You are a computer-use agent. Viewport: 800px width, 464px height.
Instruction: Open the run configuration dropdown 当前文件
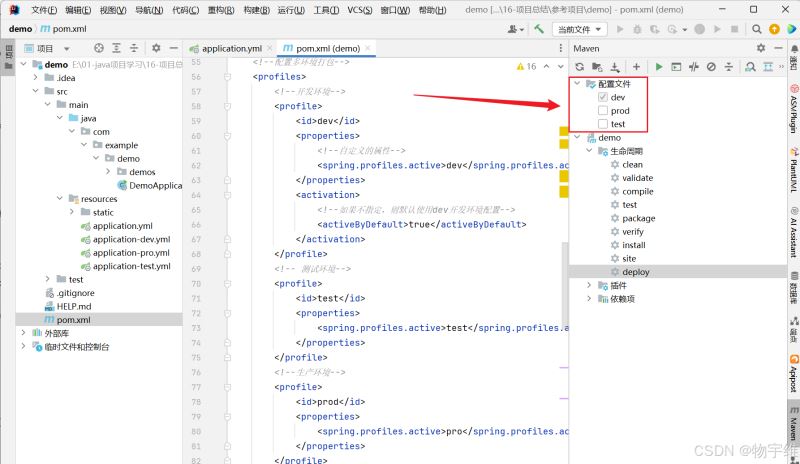point(580,29)
